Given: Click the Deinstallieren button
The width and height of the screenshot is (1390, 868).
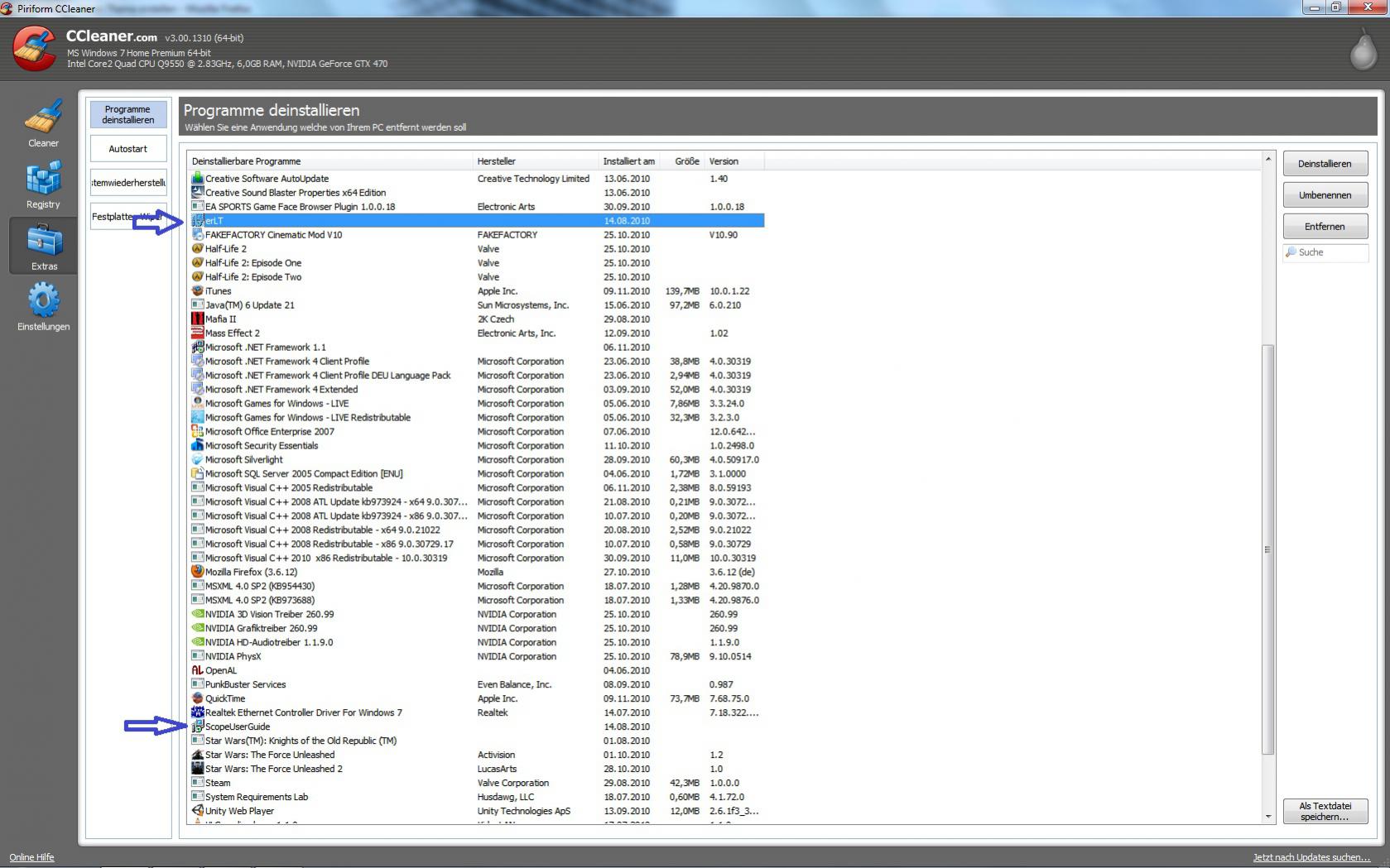Looking at the screenshot, I should [1325, 164].
